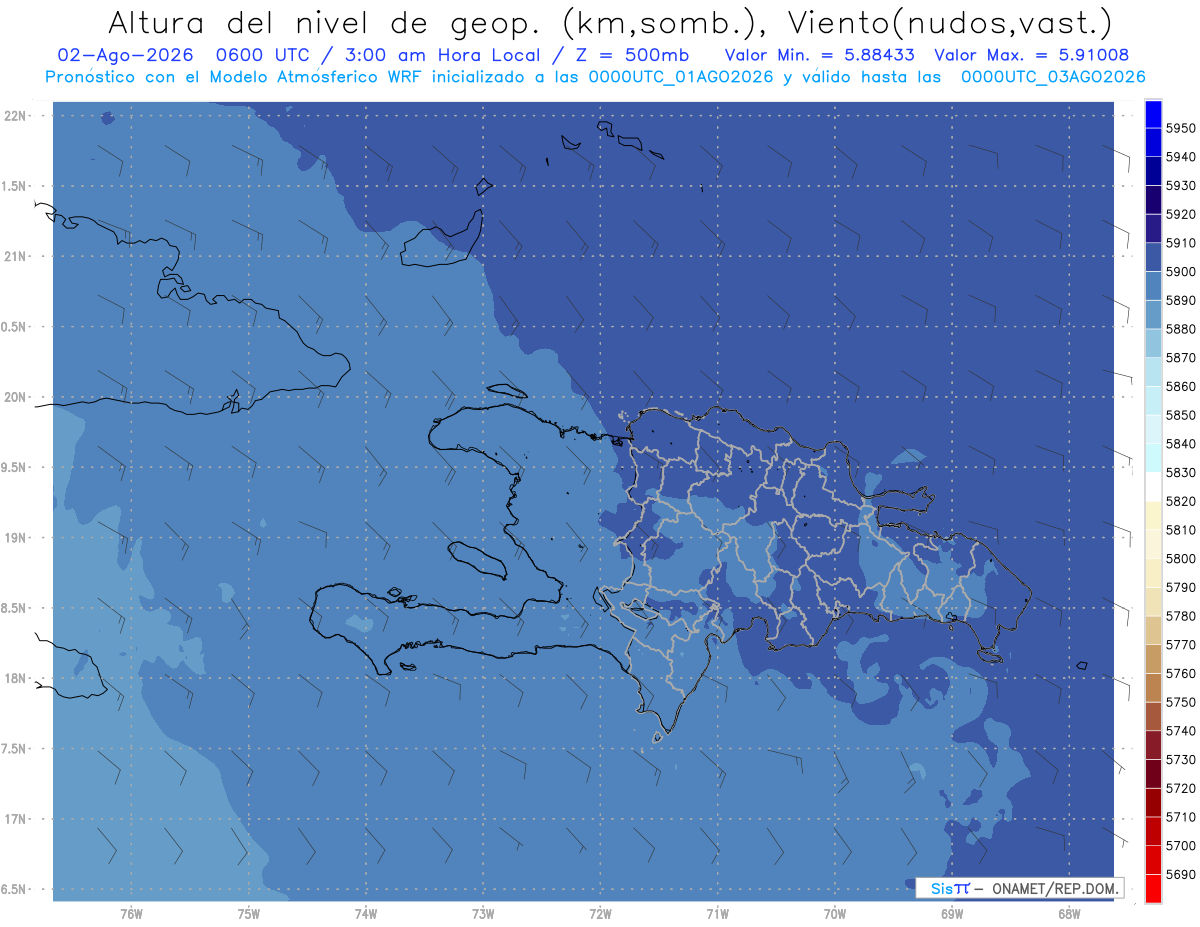Select the valid-until stamp "0000UTC_03AGO2026"
The image size is (1200, 927).
(x=1053, y=76)
